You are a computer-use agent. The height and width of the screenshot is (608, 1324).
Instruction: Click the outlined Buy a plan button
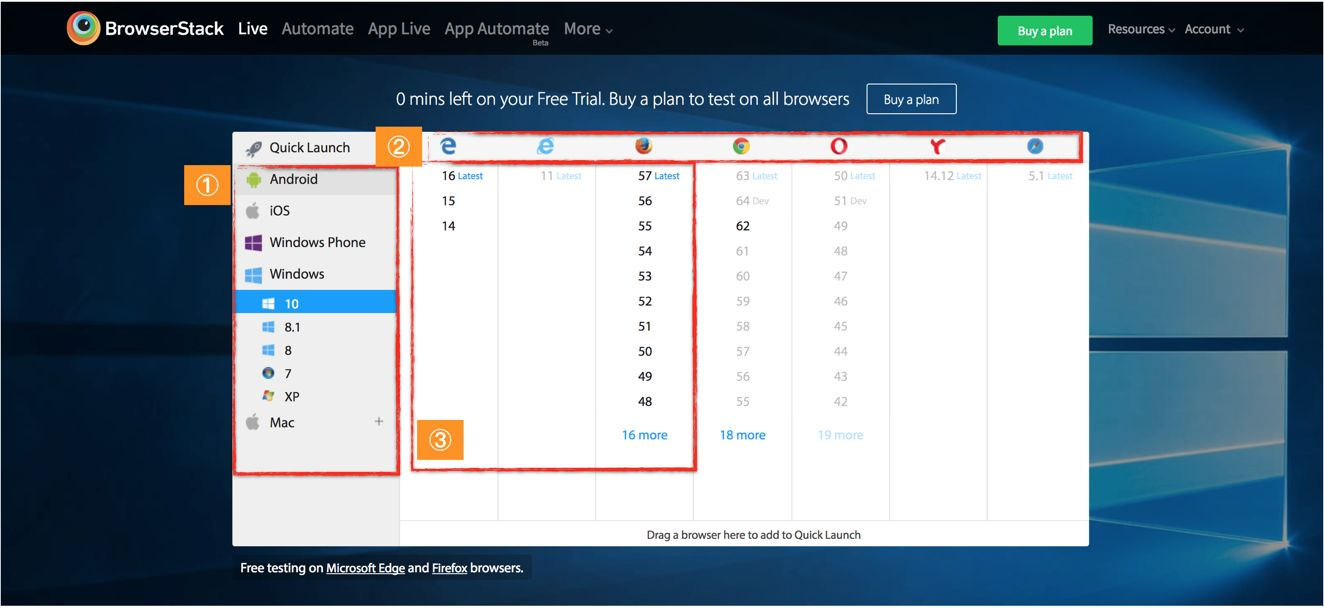coord(911,99)
